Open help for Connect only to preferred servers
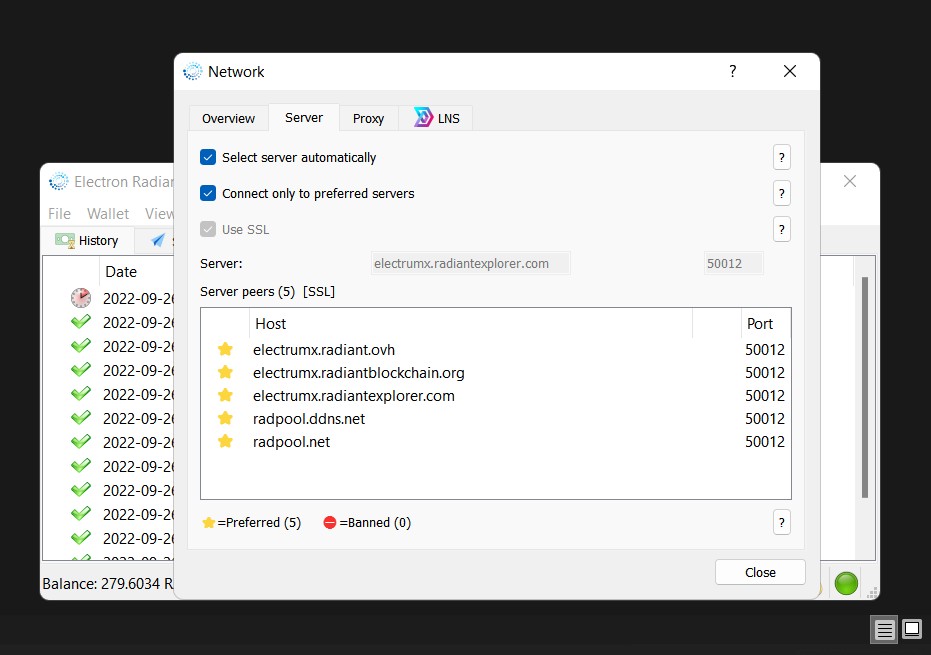The height and width of the screenshot is (655, 931). coord(781,194)
